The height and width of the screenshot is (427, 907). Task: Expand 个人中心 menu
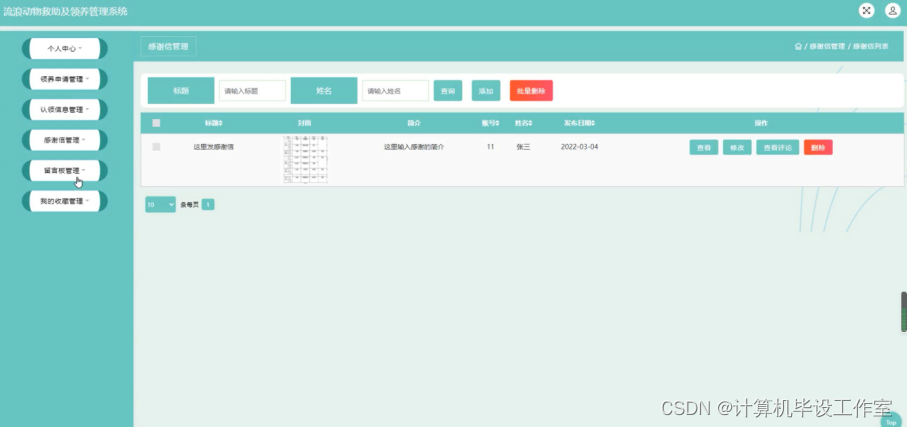(x=65, y=49)
